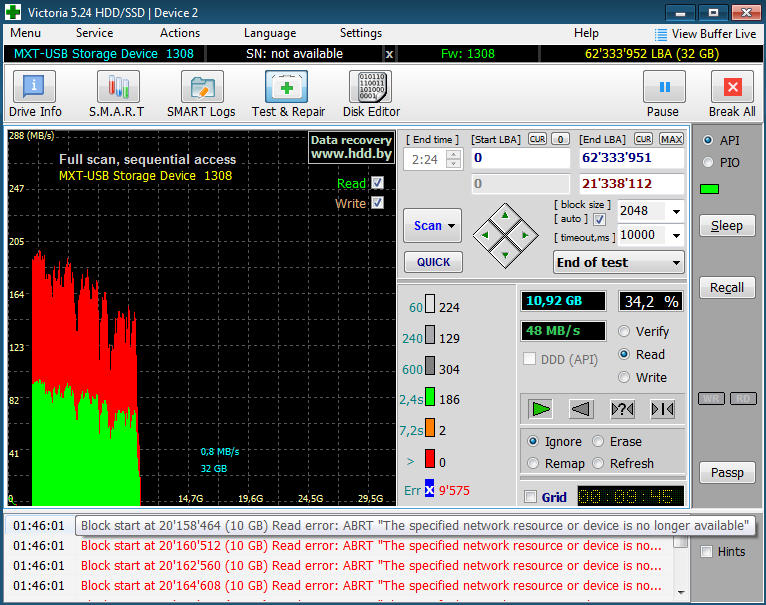Click the QUICK scan button
766x605 pixels.
pyautogui.click(x=432, y=262)
